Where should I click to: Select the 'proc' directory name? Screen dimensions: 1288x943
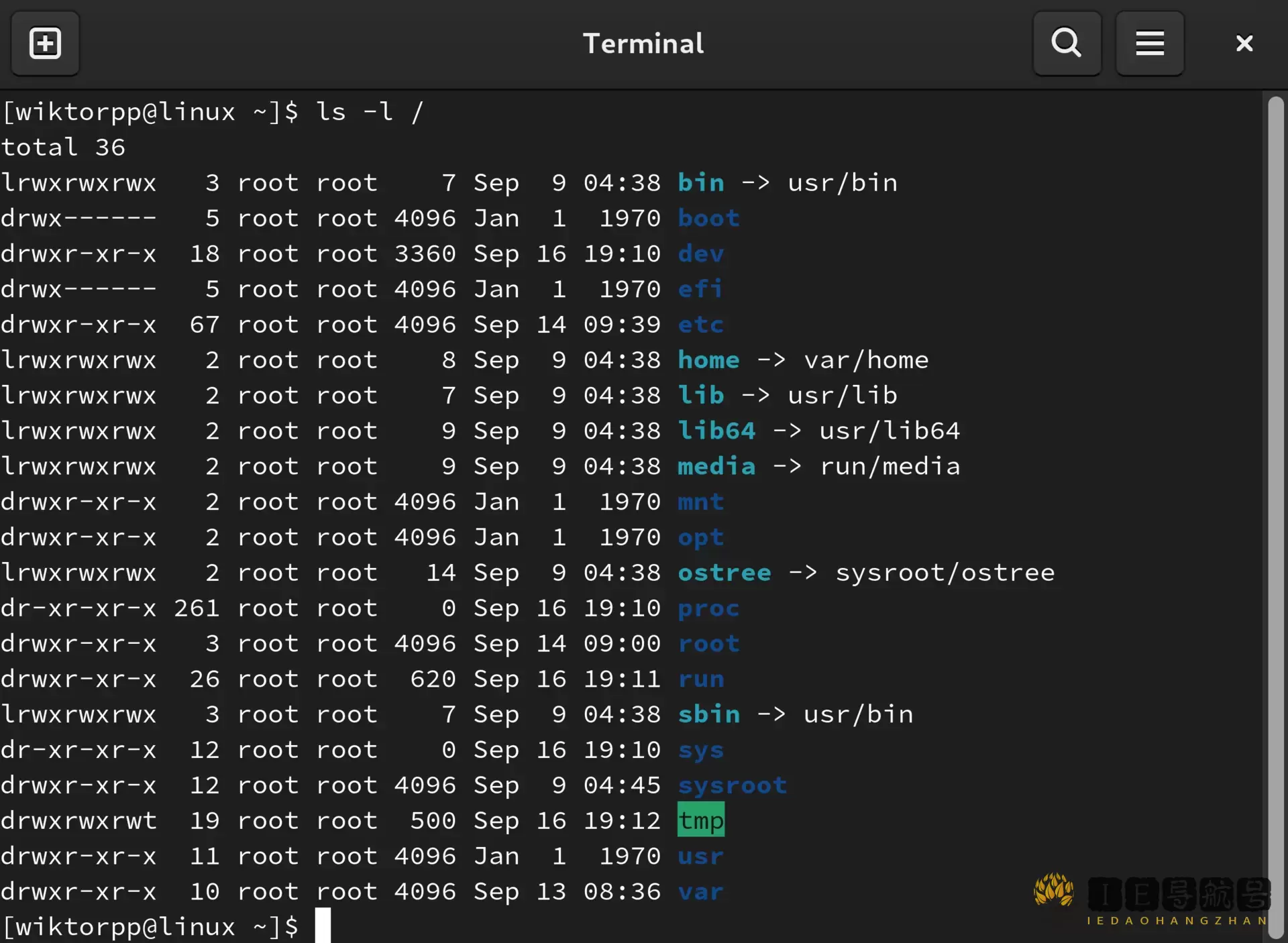[x=708, y=608]
